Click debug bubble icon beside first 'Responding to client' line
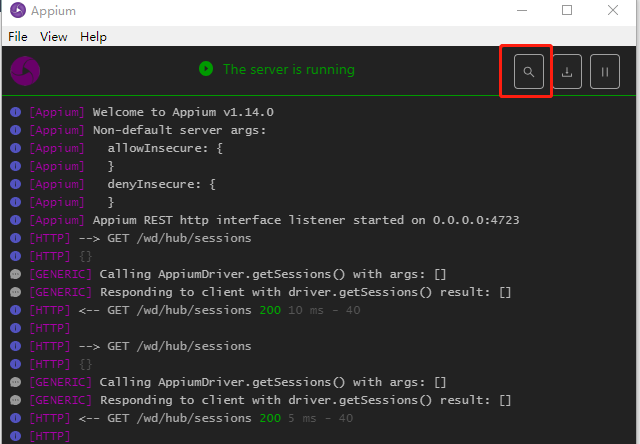 click(16, 292)
